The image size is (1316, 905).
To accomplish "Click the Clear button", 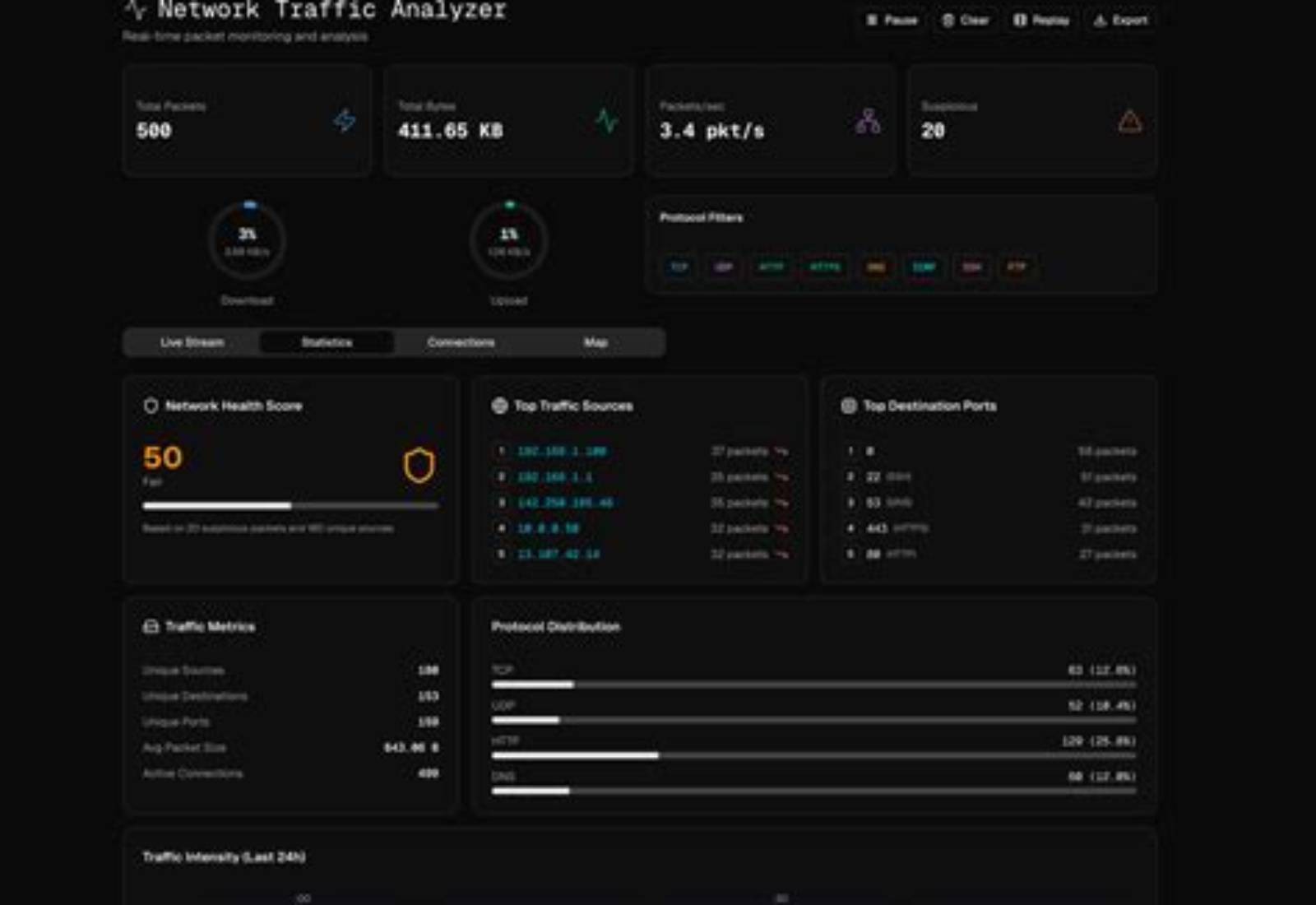I will [x=966, y=20].
